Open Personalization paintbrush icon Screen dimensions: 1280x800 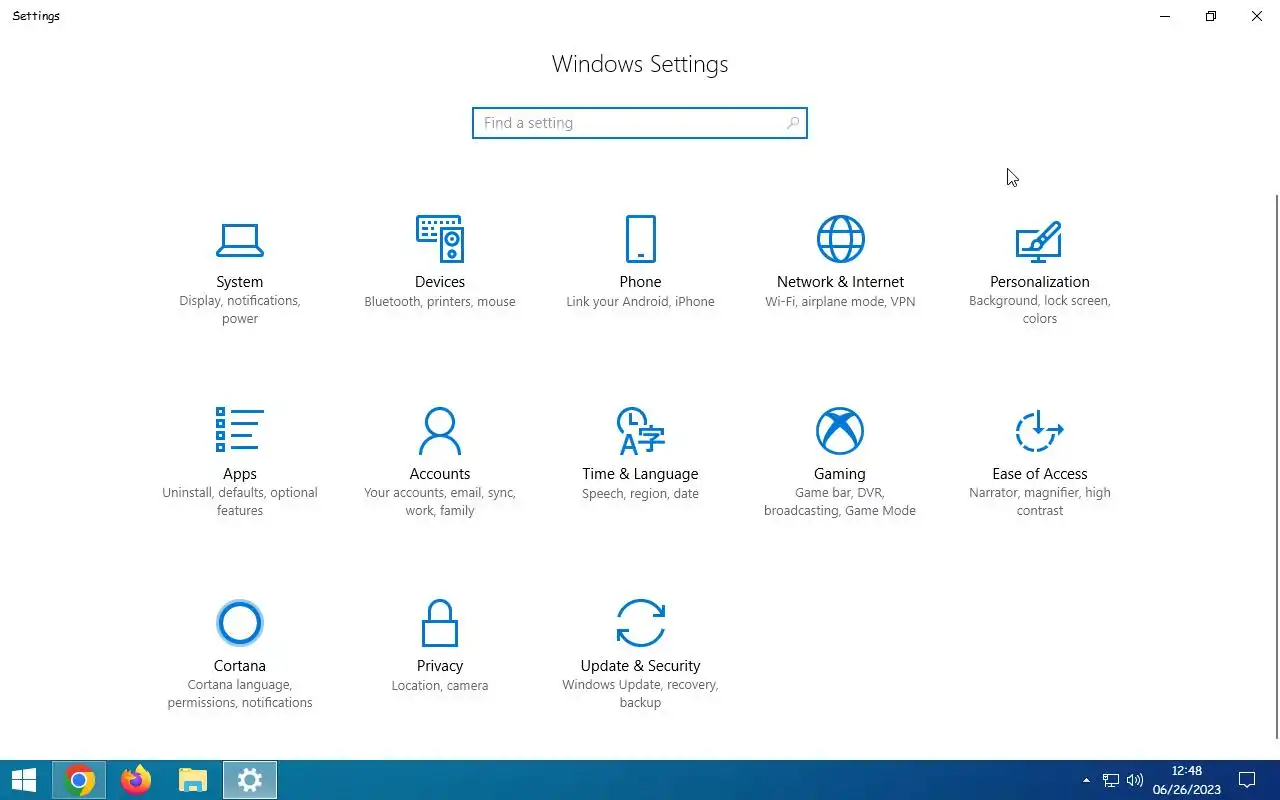[1039, 240]
